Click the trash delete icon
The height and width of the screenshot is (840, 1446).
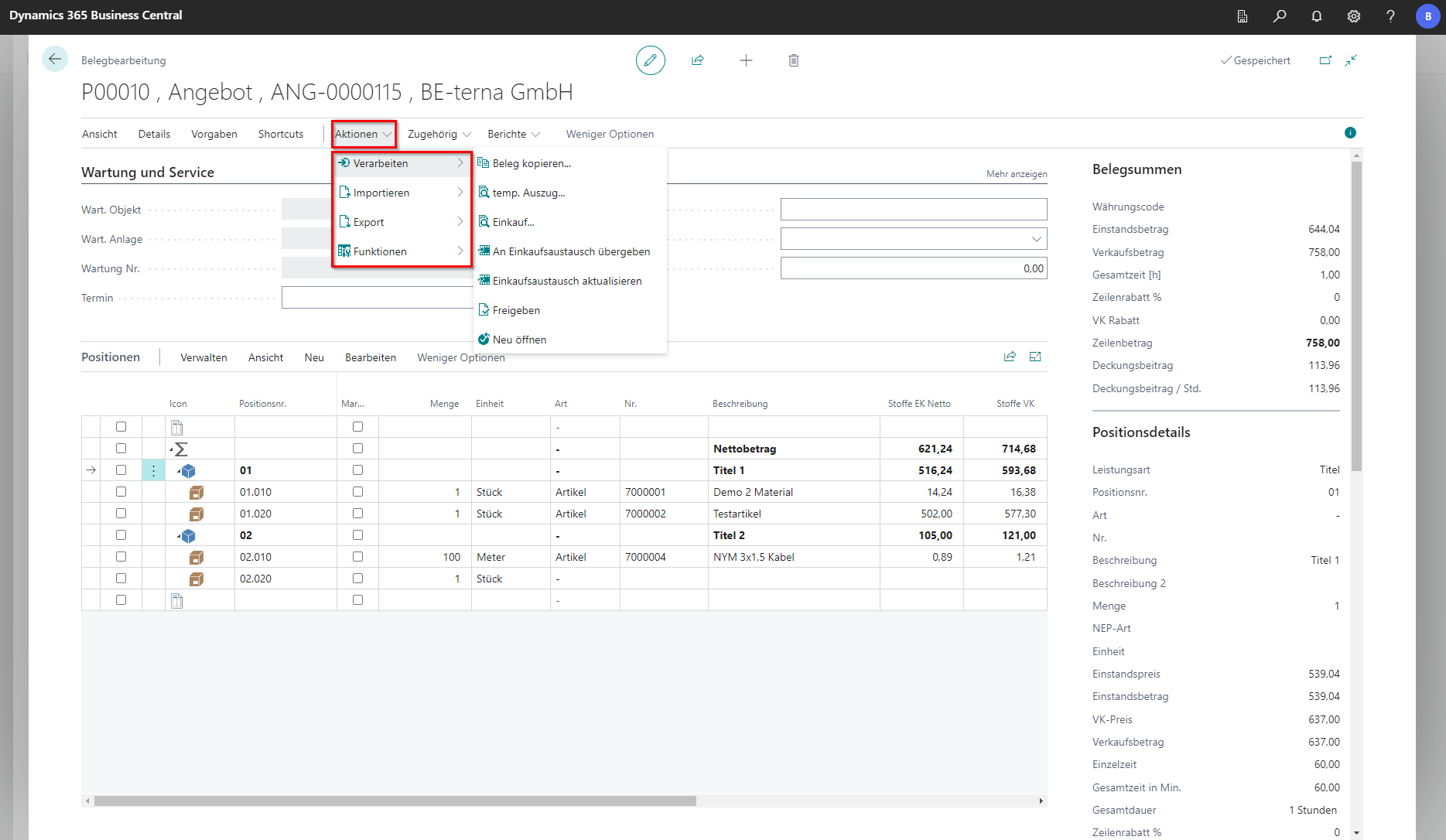pos(793,60)
